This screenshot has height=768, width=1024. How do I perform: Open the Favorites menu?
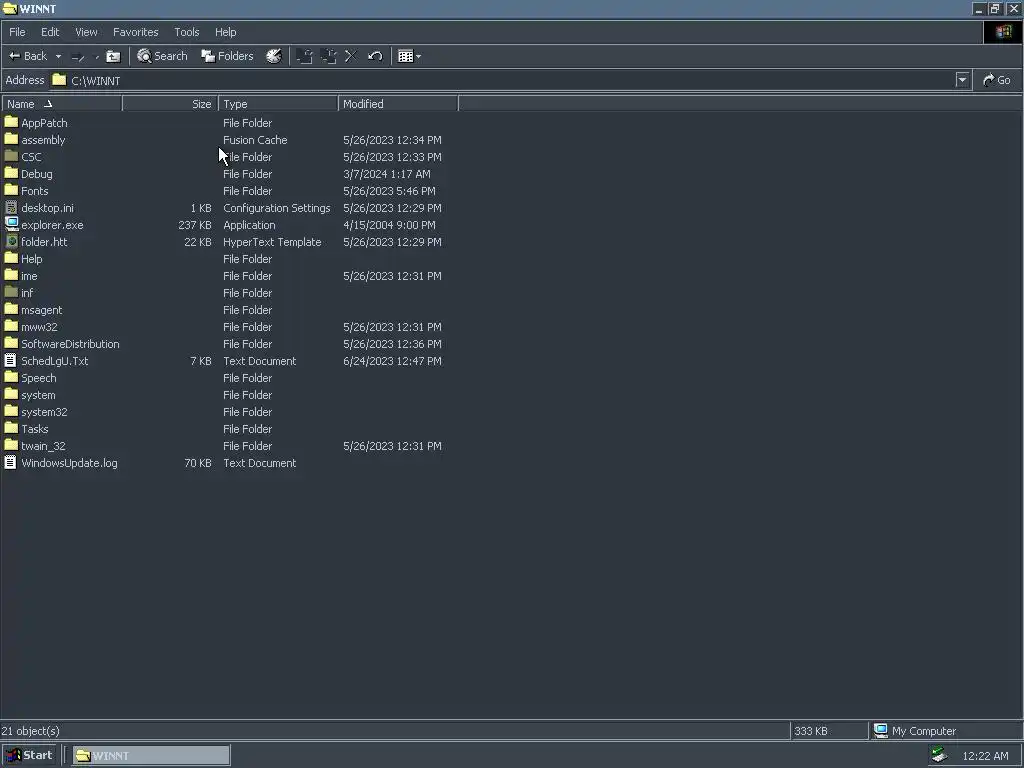(136, 32)
